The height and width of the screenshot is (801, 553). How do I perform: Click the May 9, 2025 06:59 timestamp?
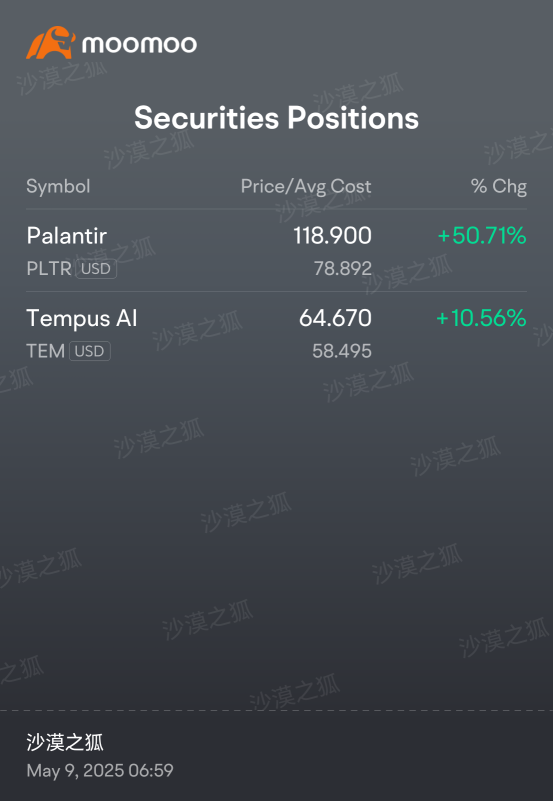click(x=100, y=770)
